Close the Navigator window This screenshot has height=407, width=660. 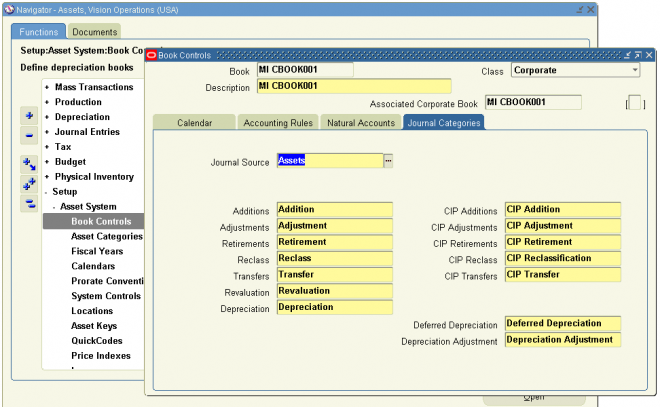[591, 9]
